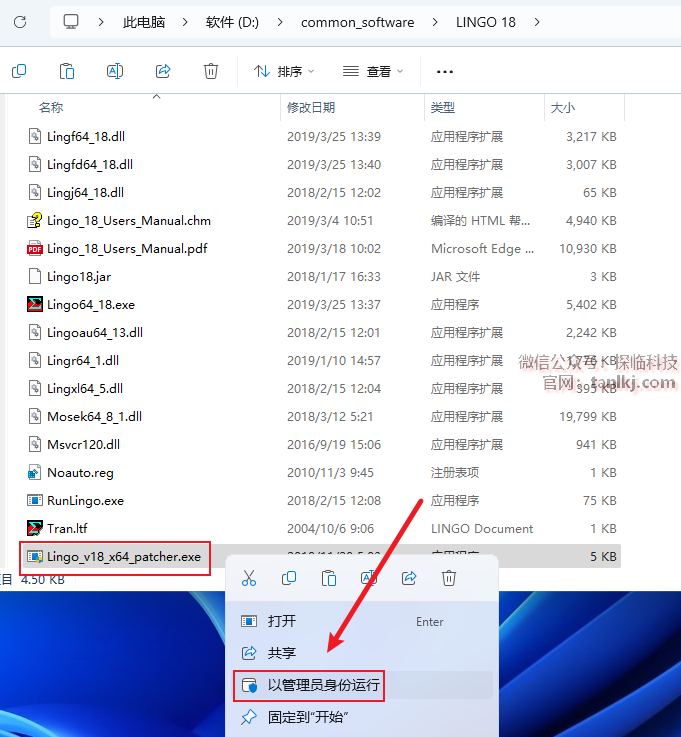Click the computer monitor icon in breadcrumb

(x=71, y=22)
